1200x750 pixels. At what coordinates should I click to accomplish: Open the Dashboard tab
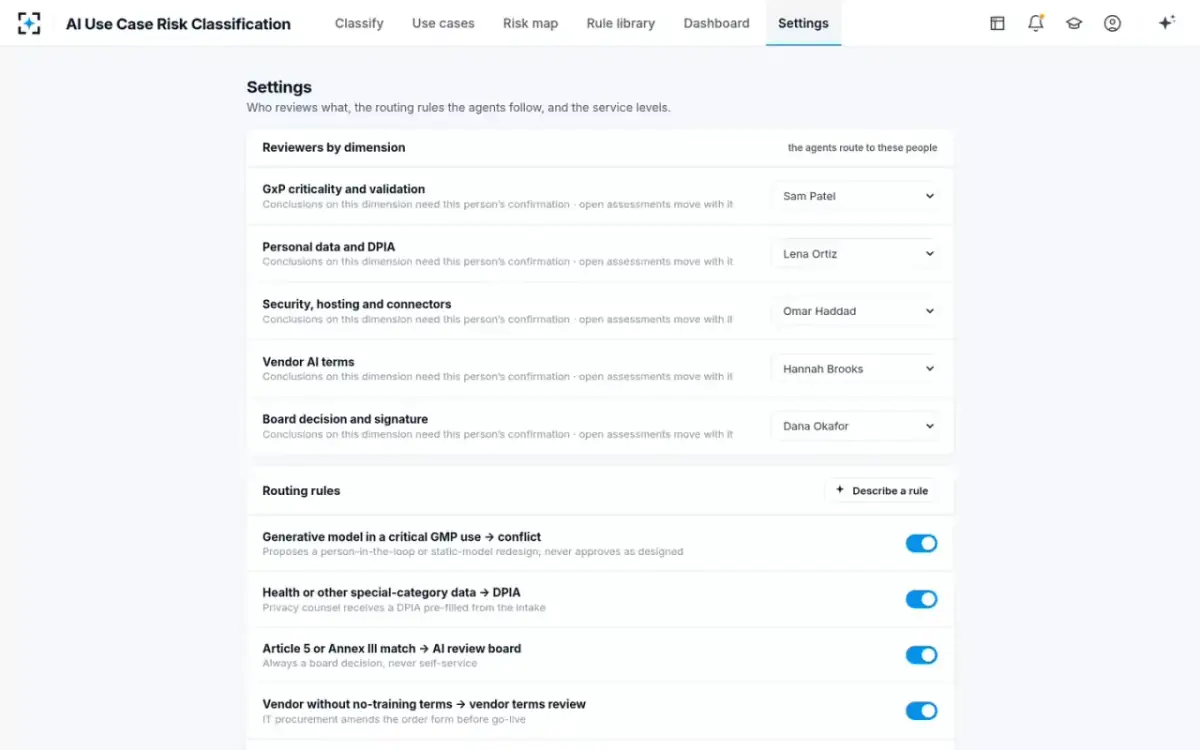point(716,23)
